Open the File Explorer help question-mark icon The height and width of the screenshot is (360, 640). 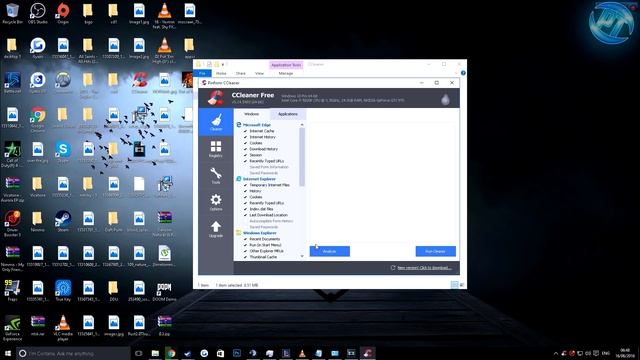click(x=463, y=73)
